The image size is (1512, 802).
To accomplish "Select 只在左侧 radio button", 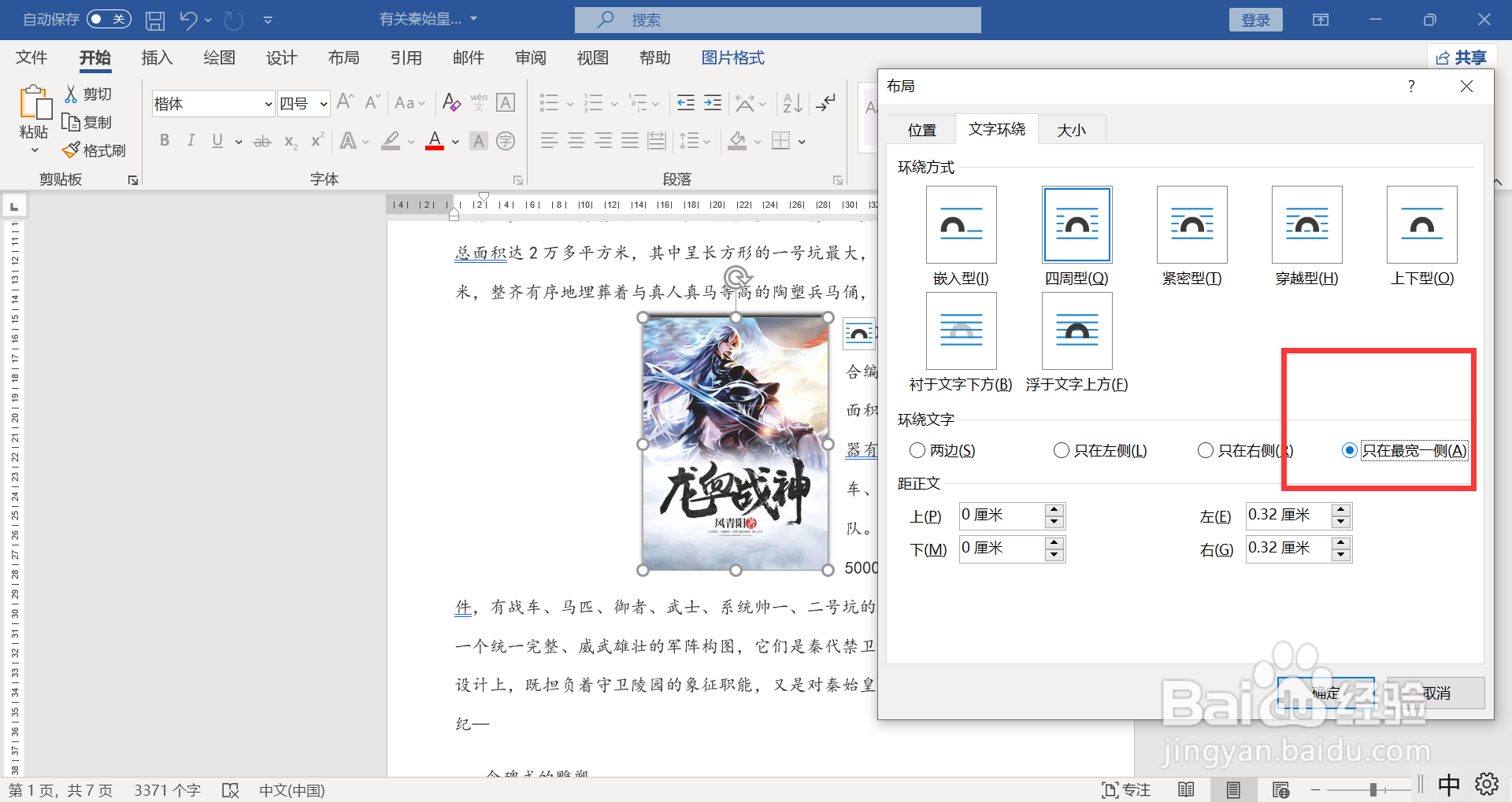I will click(1062, 450).
